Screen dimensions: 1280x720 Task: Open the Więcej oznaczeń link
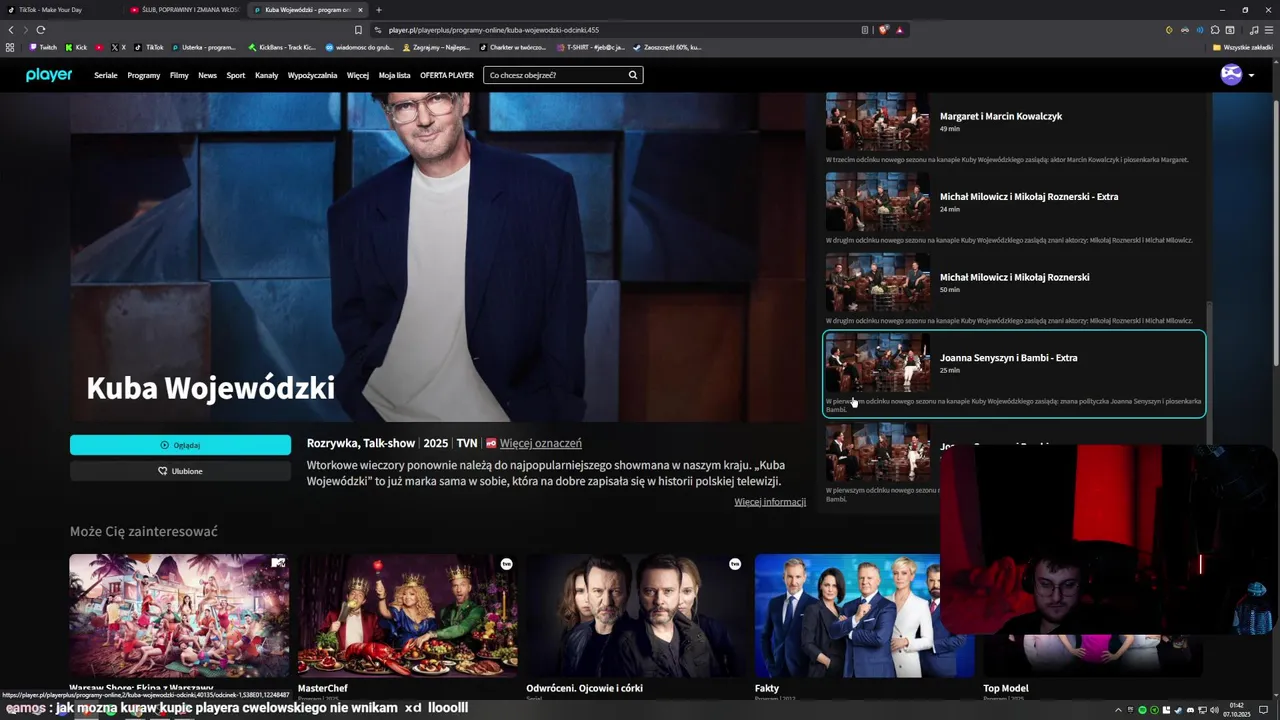pyautogui.click(x=540, y=443)
